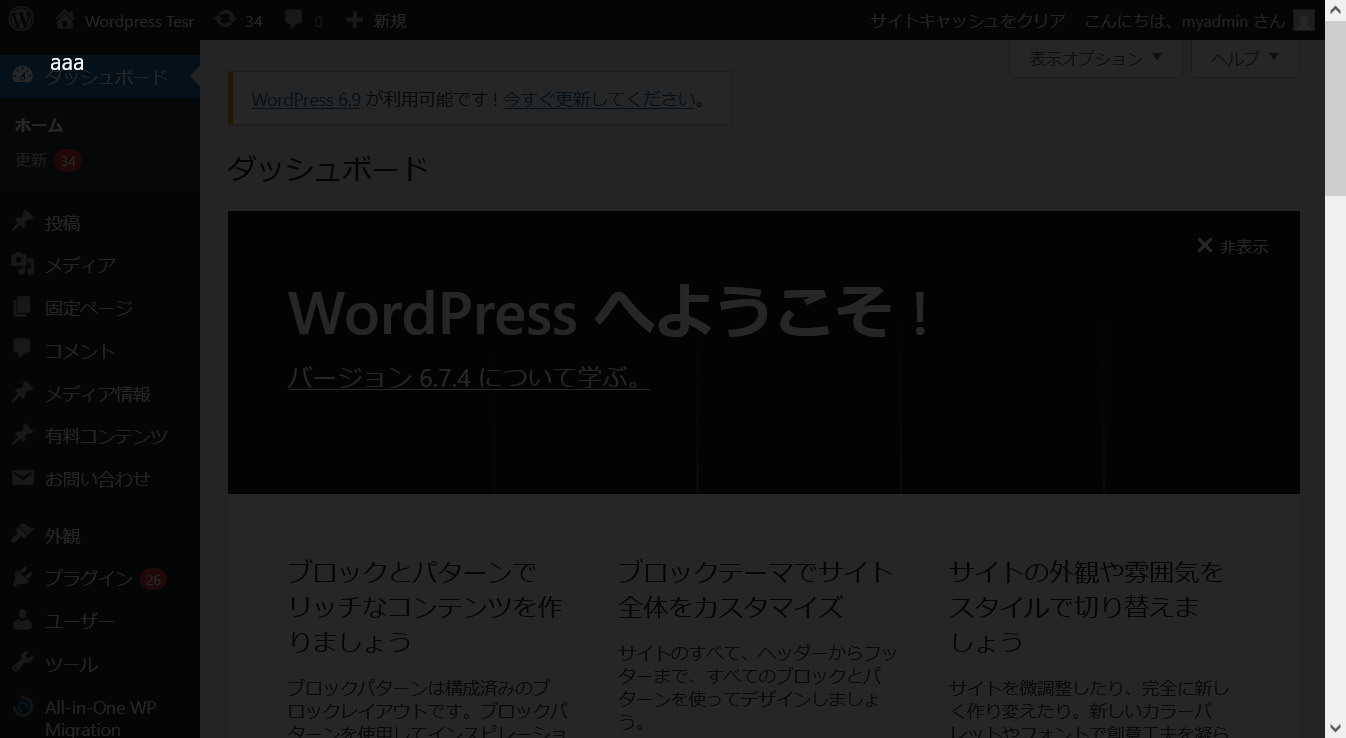Screen dimensions: 1346x738
Task: Click the お問い合わせ envelope icon
Action: pyautogui.click(x=23, y=479)
